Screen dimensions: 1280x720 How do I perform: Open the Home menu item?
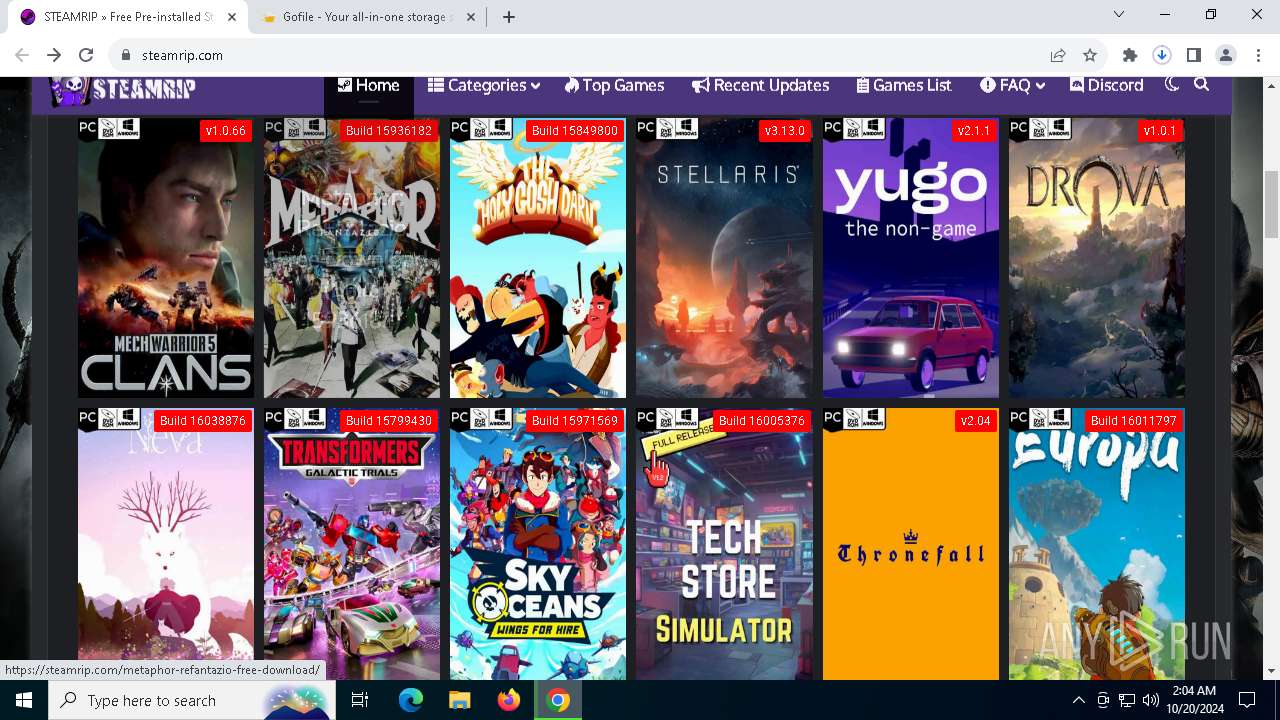(x=368, y=86)
